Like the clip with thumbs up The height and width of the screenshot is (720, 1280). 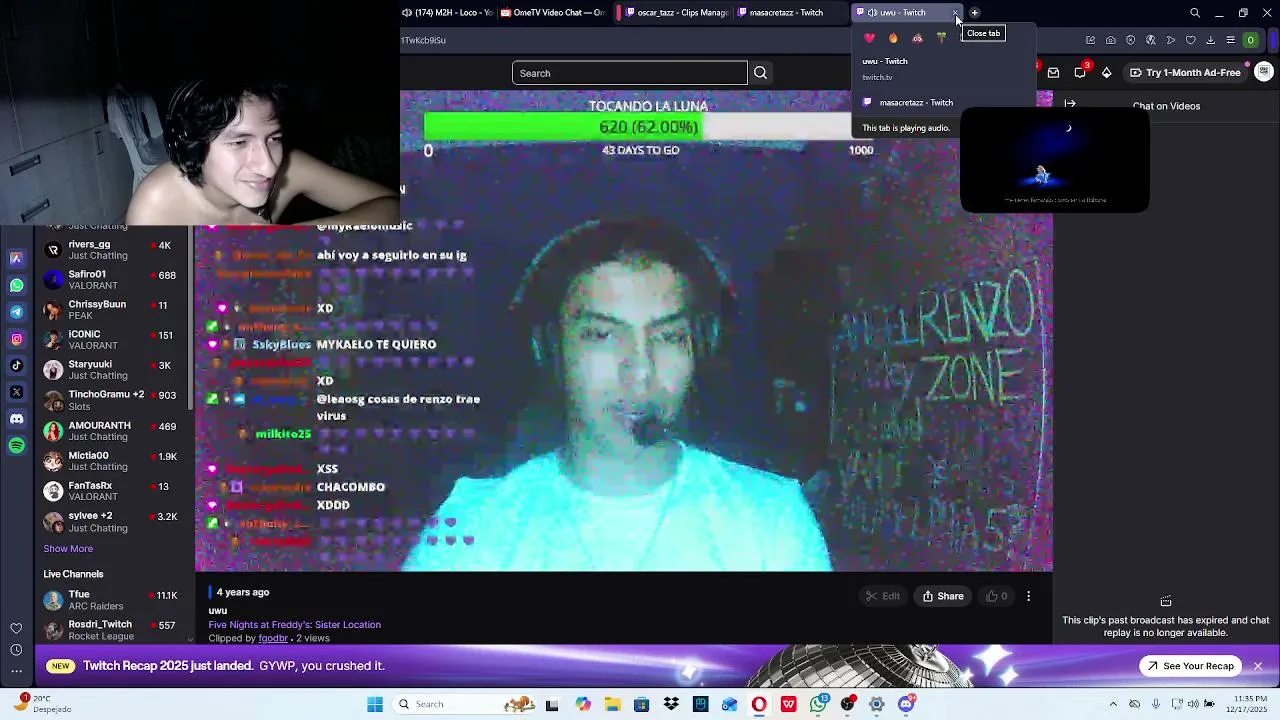pyautogui.click(x=997, y=596)
